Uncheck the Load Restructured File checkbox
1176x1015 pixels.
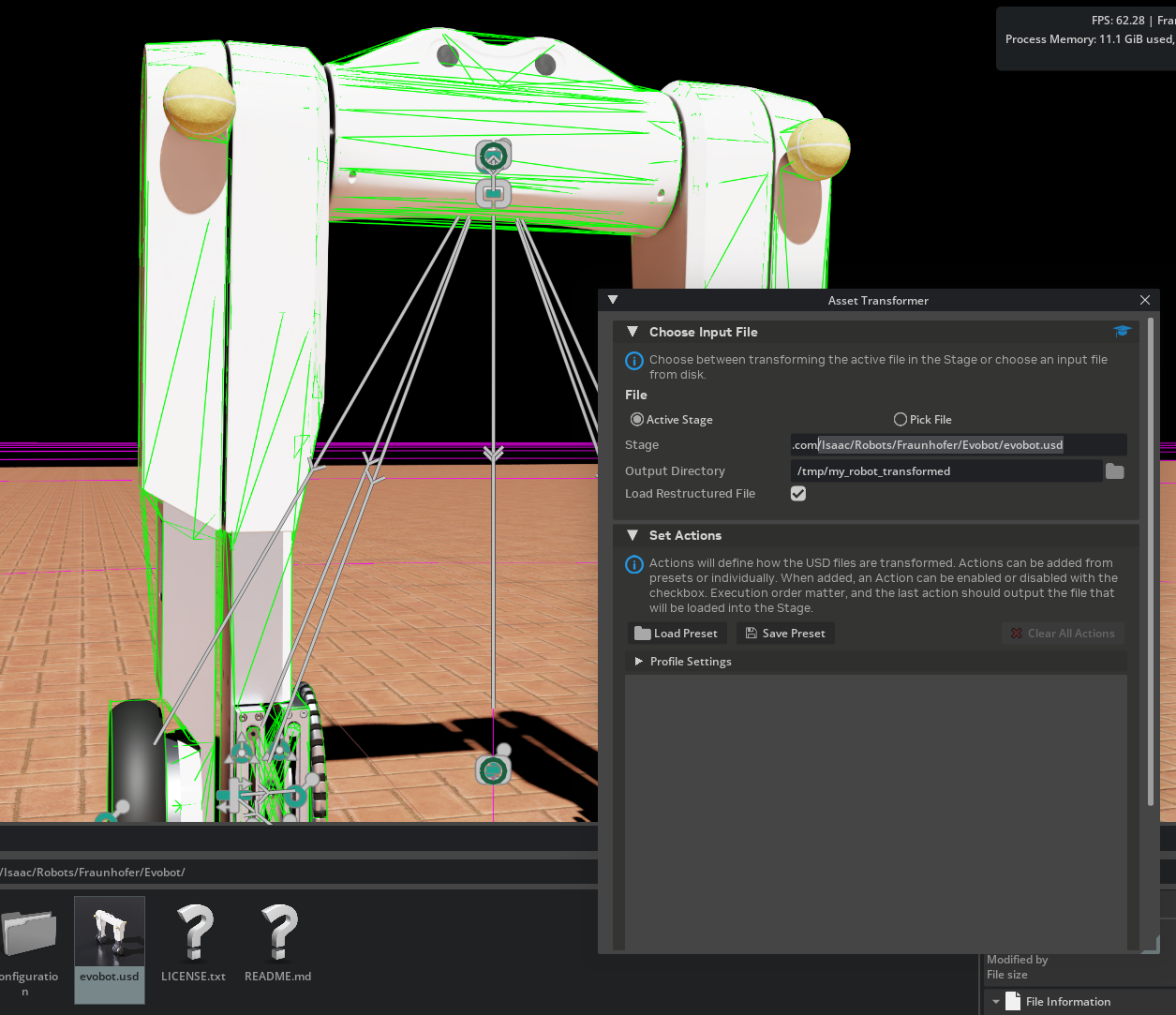point(798,494)
